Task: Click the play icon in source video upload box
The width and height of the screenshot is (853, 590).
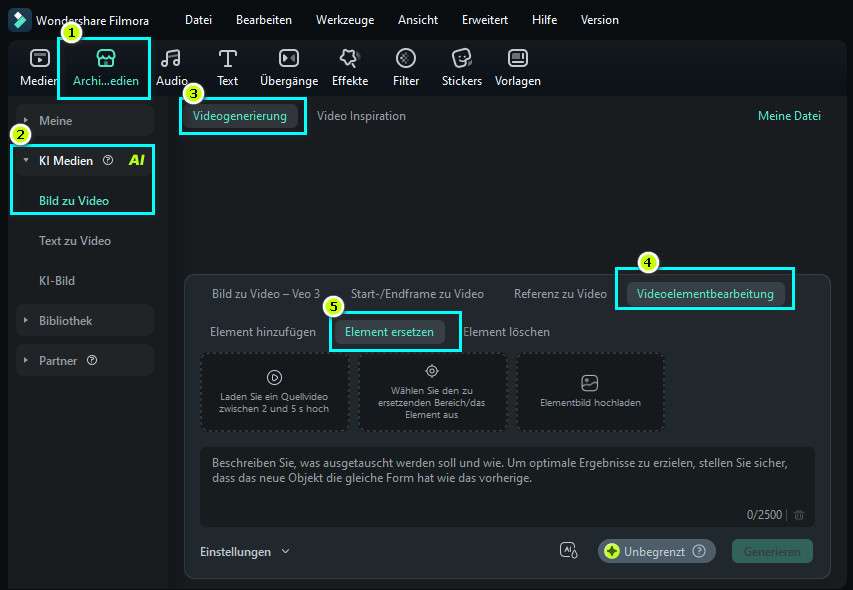Action: pyautogui.click(x=274, y=377)
